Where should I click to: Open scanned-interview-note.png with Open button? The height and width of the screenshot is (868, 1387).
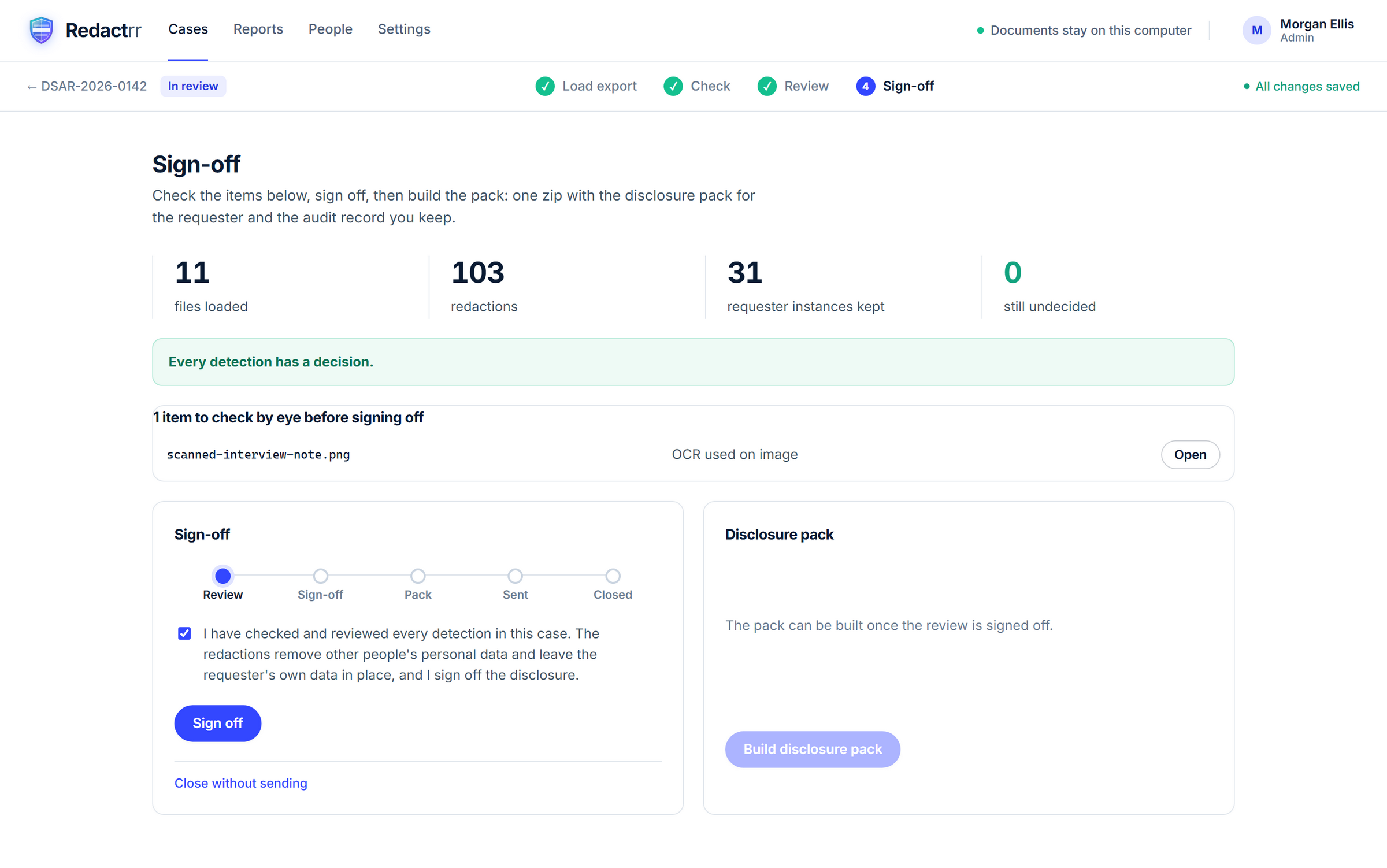point(1191,455)
